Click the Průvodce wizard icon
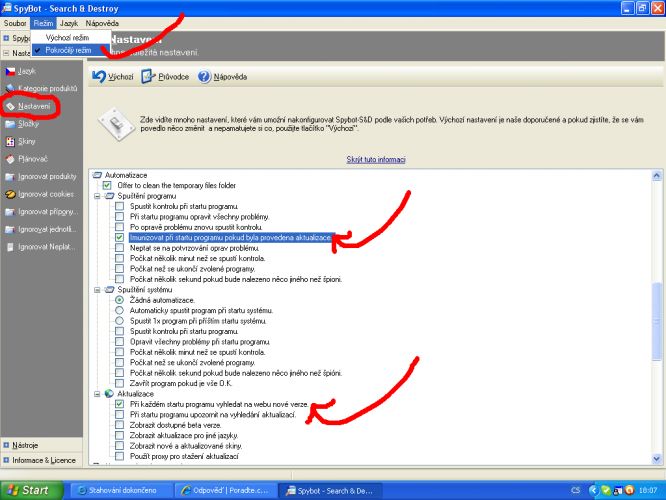666x500 pixels. tap(148, 77)
